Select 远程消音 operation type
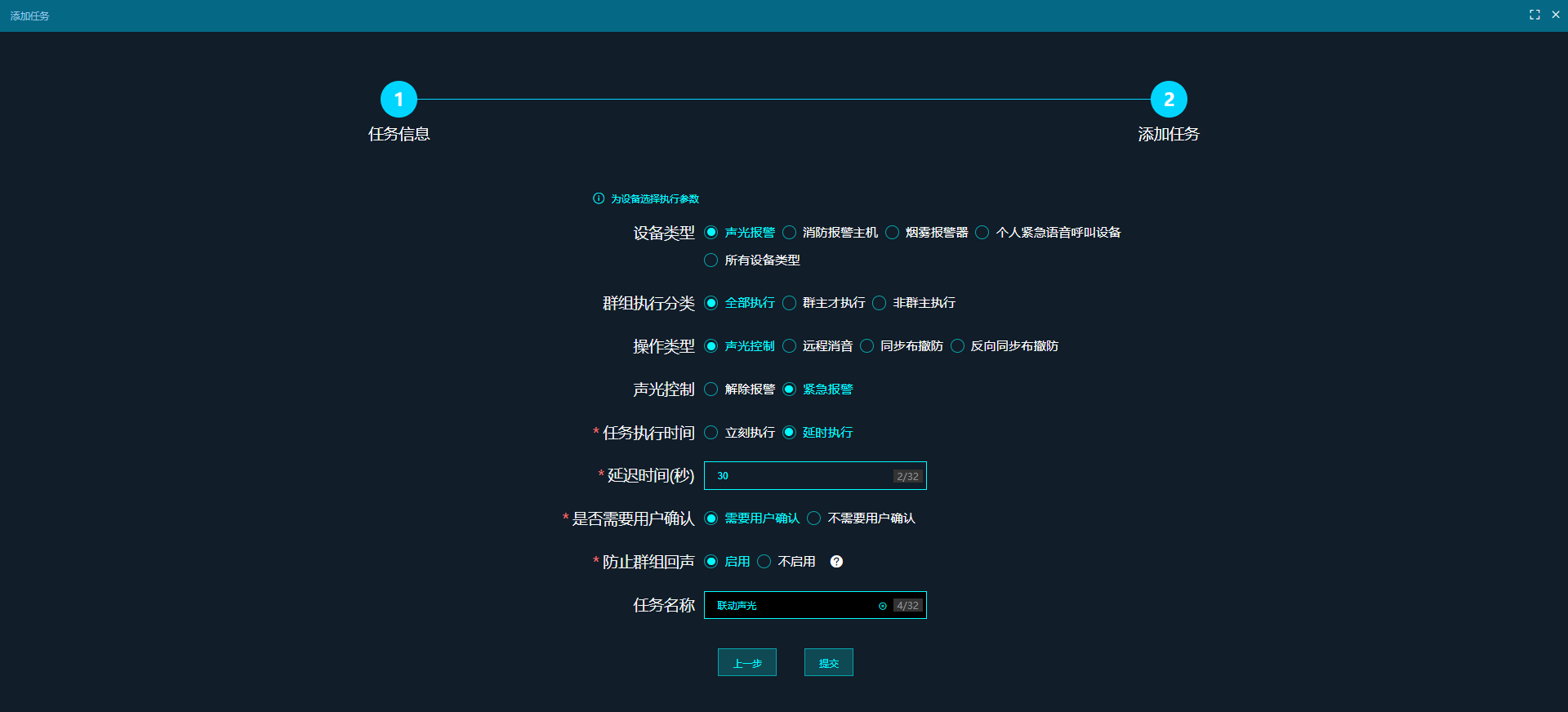The image size is (1568, 712). coord(790,346)
